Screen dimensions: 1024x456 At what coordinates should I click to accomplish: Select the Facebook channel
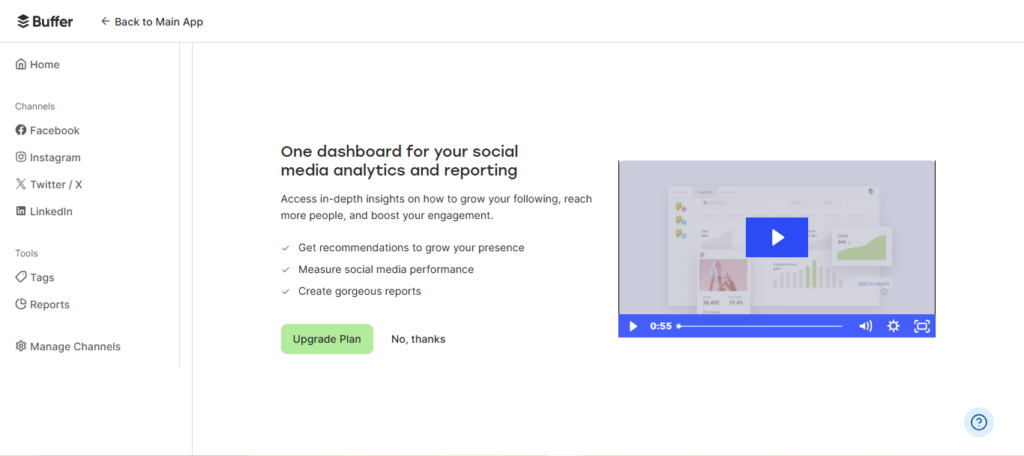pos(48,130)
